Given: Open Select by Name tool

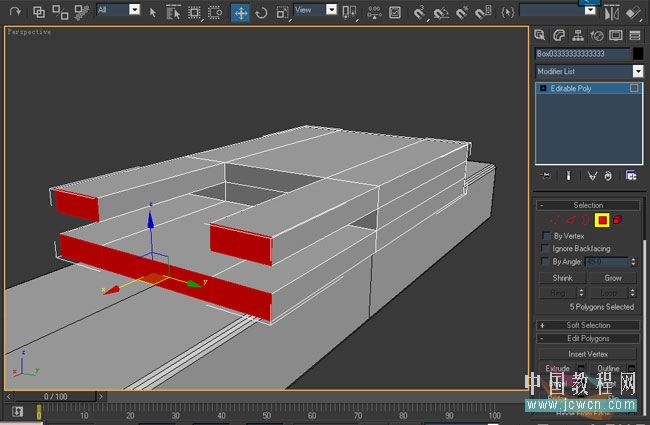Looking at the screenshot, I should pos(173,12).
